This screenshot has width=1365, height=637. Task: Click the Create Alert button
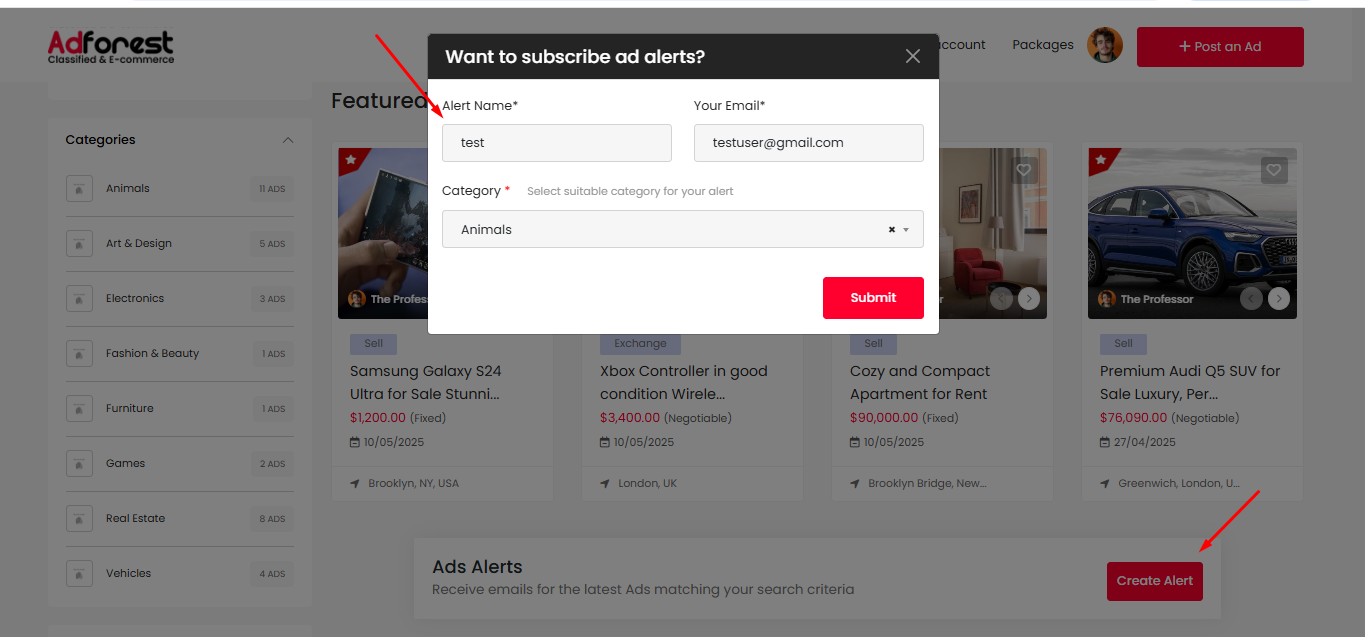1154,581
